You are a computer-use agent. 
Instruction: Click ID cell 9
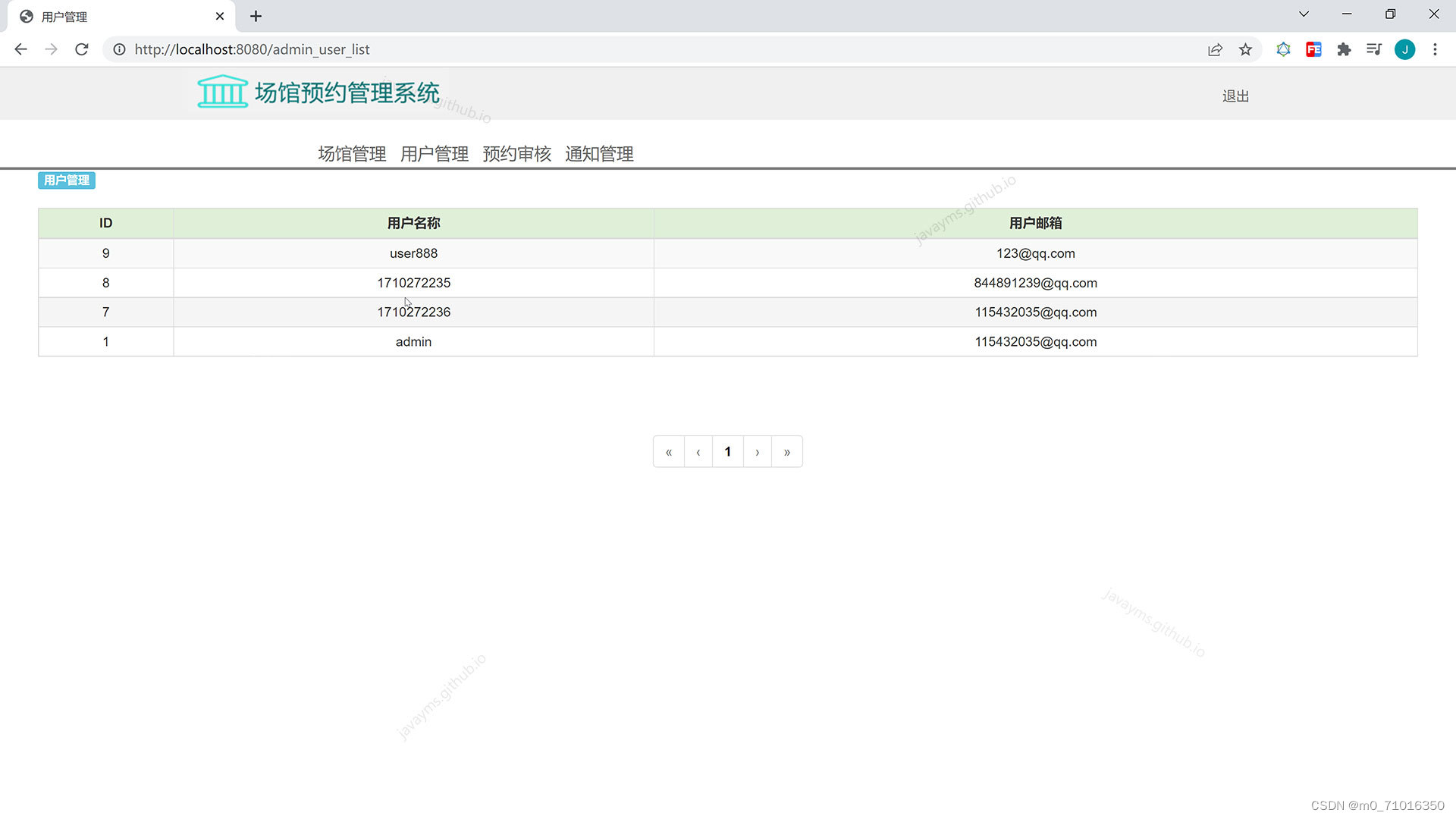105,253
